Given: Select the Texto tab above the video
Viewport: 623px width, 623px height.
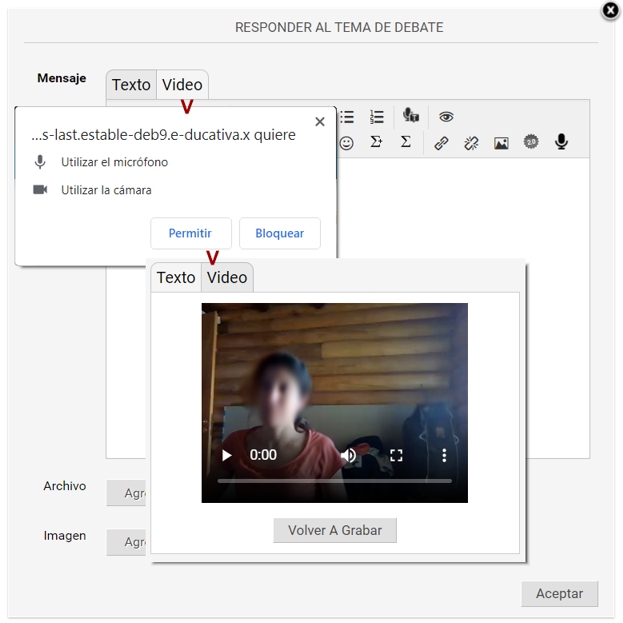Looking at the screenshot, I should (x=176, y=277).
